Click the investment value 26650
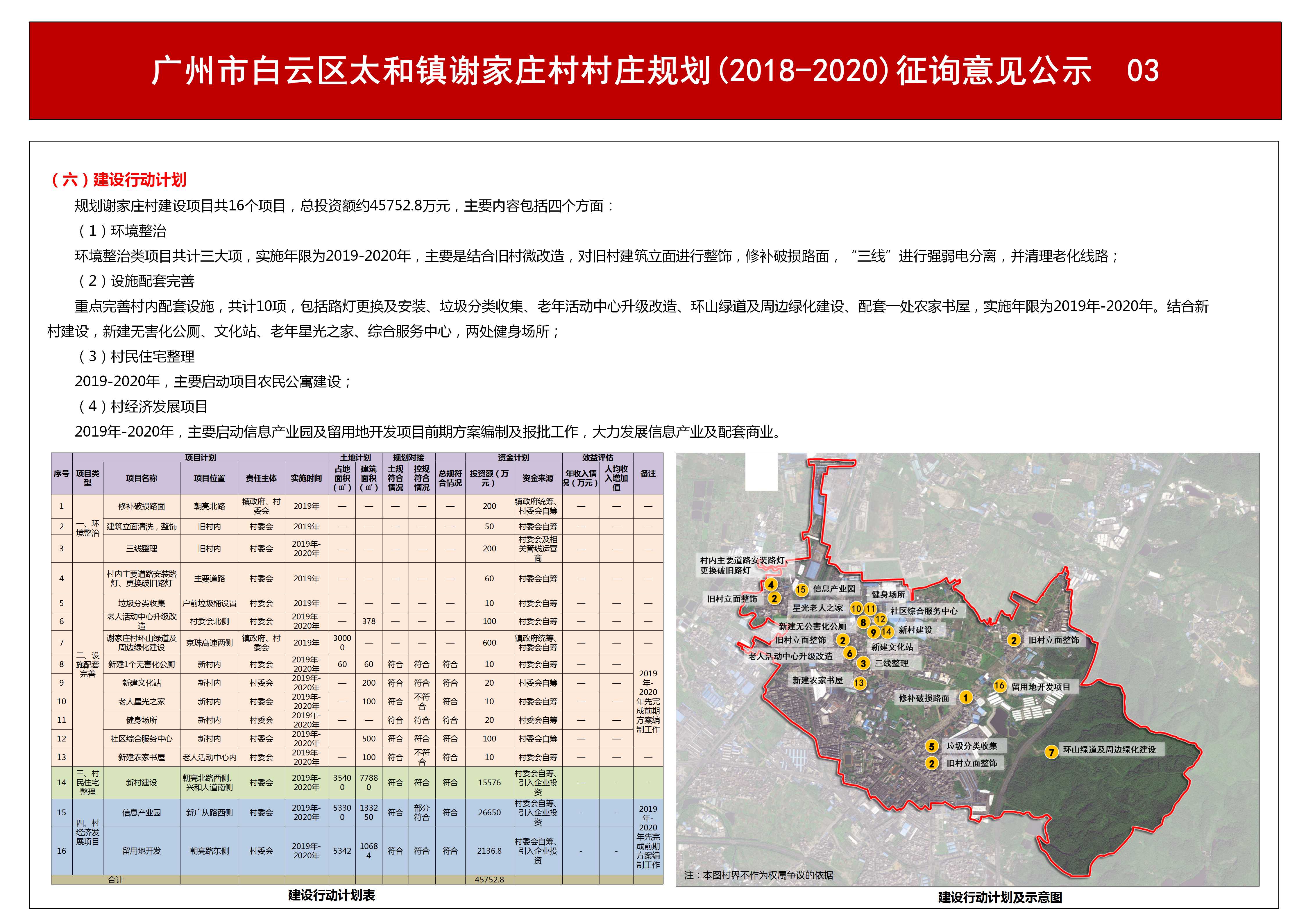The image size is (1306, 924). 489,813
